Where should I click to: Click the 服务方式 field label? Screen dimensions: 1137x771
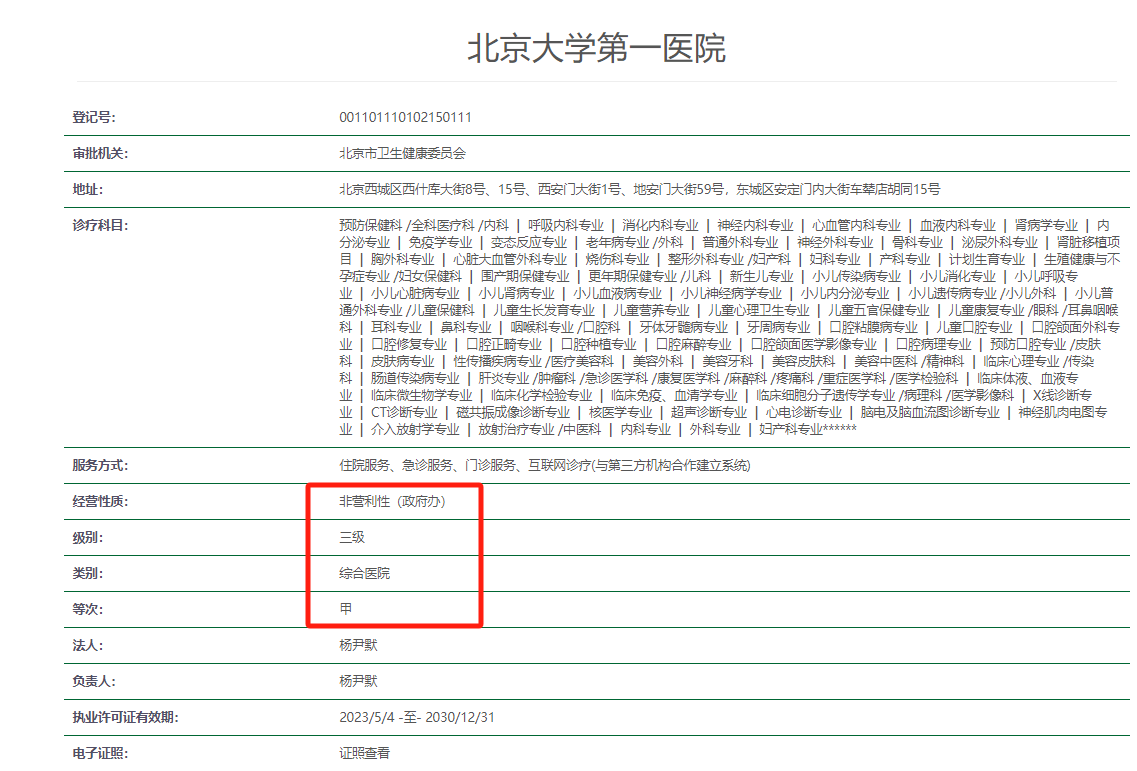coord(100,465)
